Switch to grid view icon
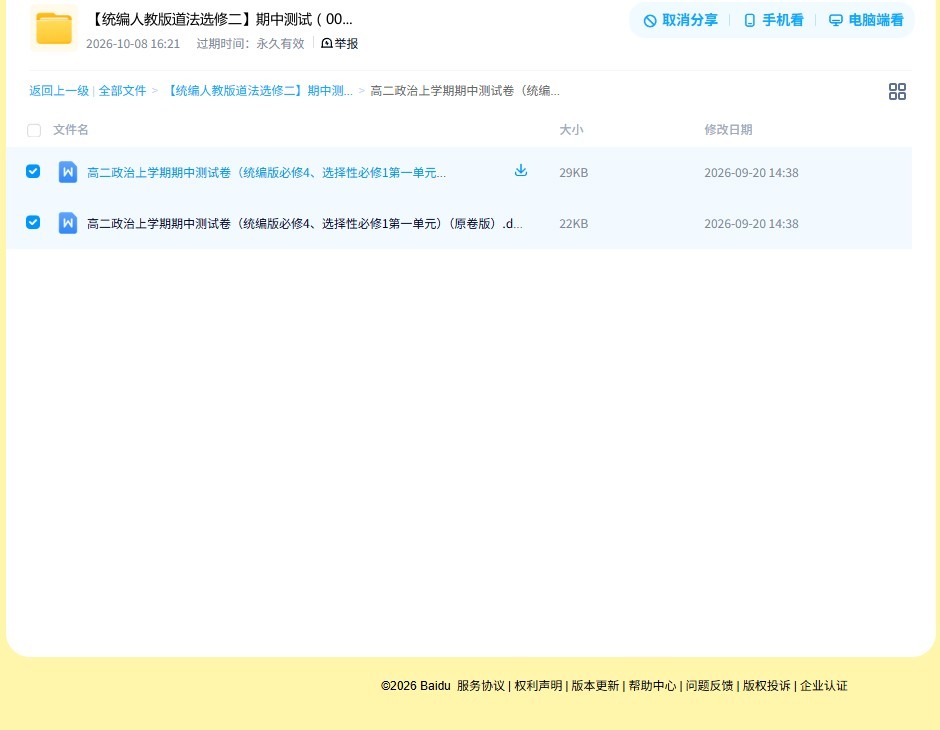Viewport: 940px width, 730px height. click(897, 92)
